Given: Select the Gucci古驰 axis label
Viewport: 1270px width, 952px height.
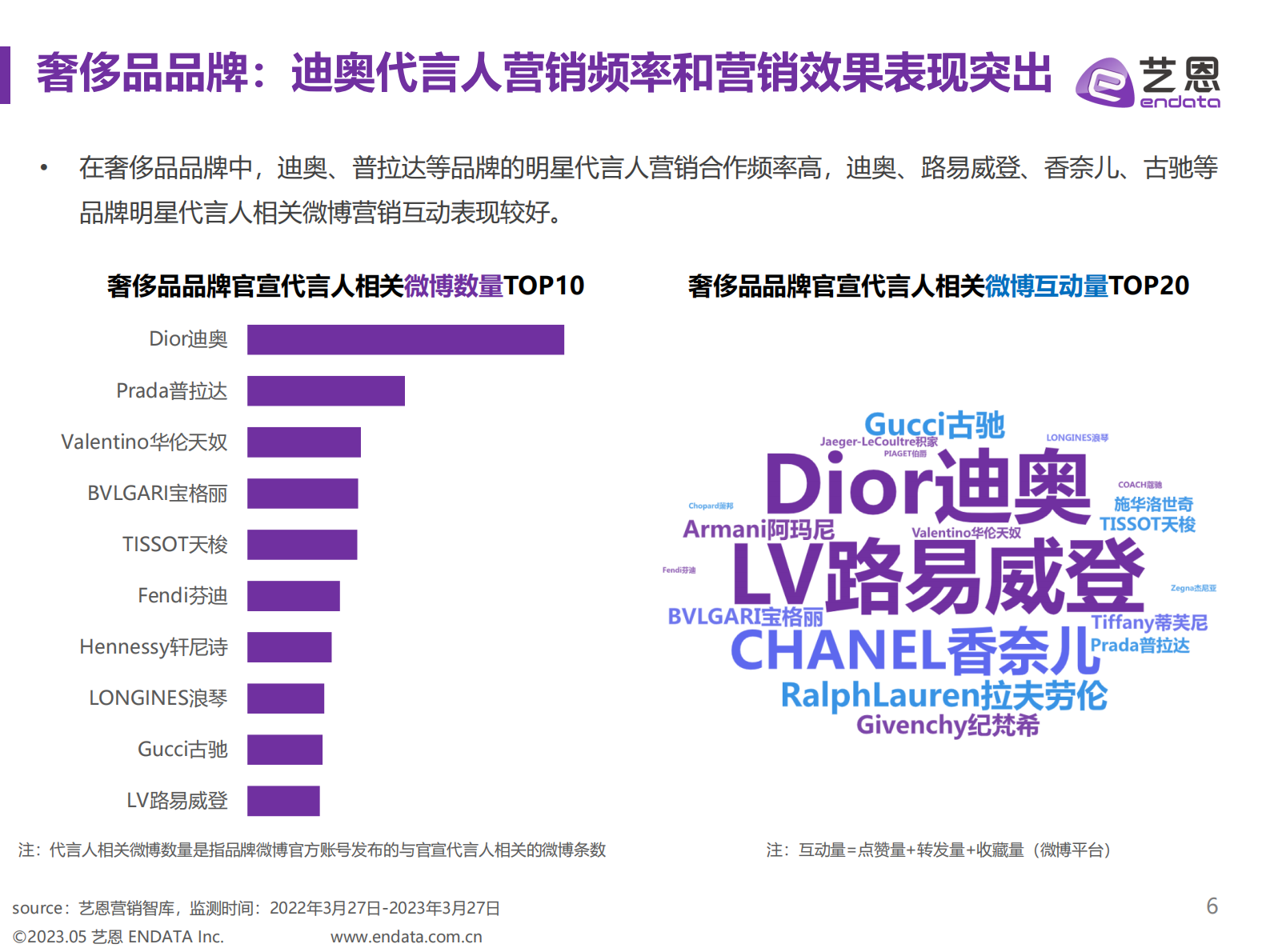Looking at the screenshot, I should [x=182, y=749].
